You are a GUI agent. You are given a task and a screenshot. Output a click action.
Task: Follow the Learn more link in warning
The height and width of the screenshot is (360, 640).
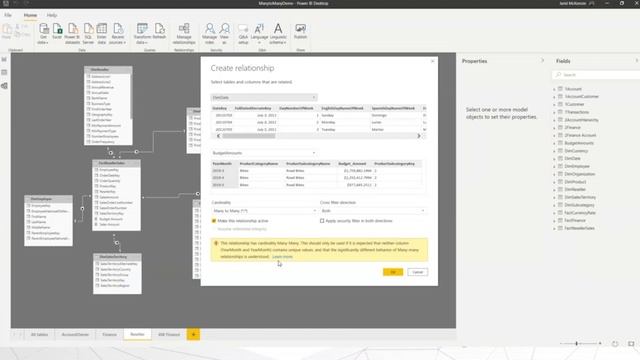pos(282,257)
